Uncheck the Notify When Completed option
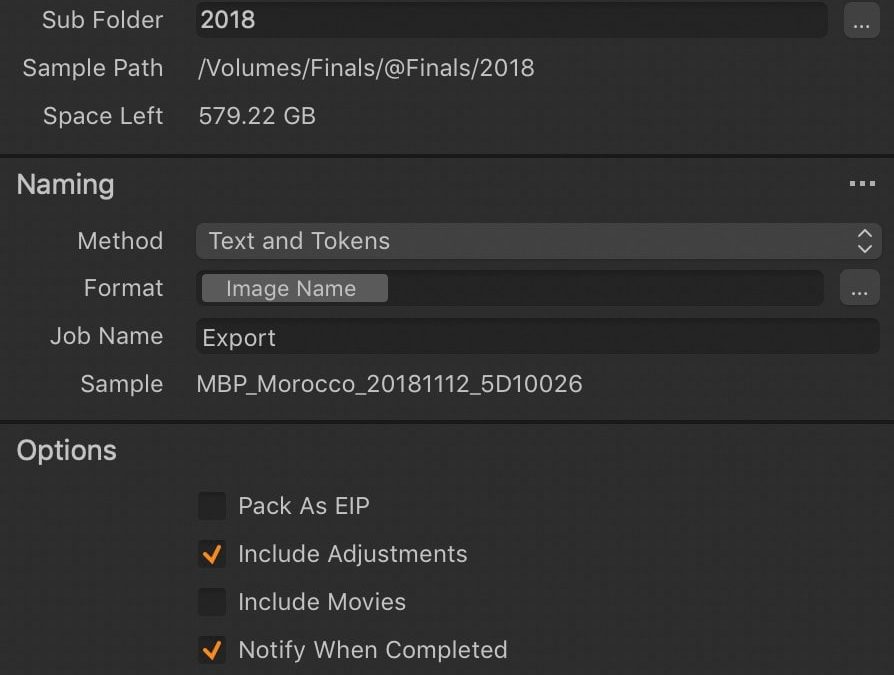The height and width of the screenshot is (675, 894). coord(212,650)
